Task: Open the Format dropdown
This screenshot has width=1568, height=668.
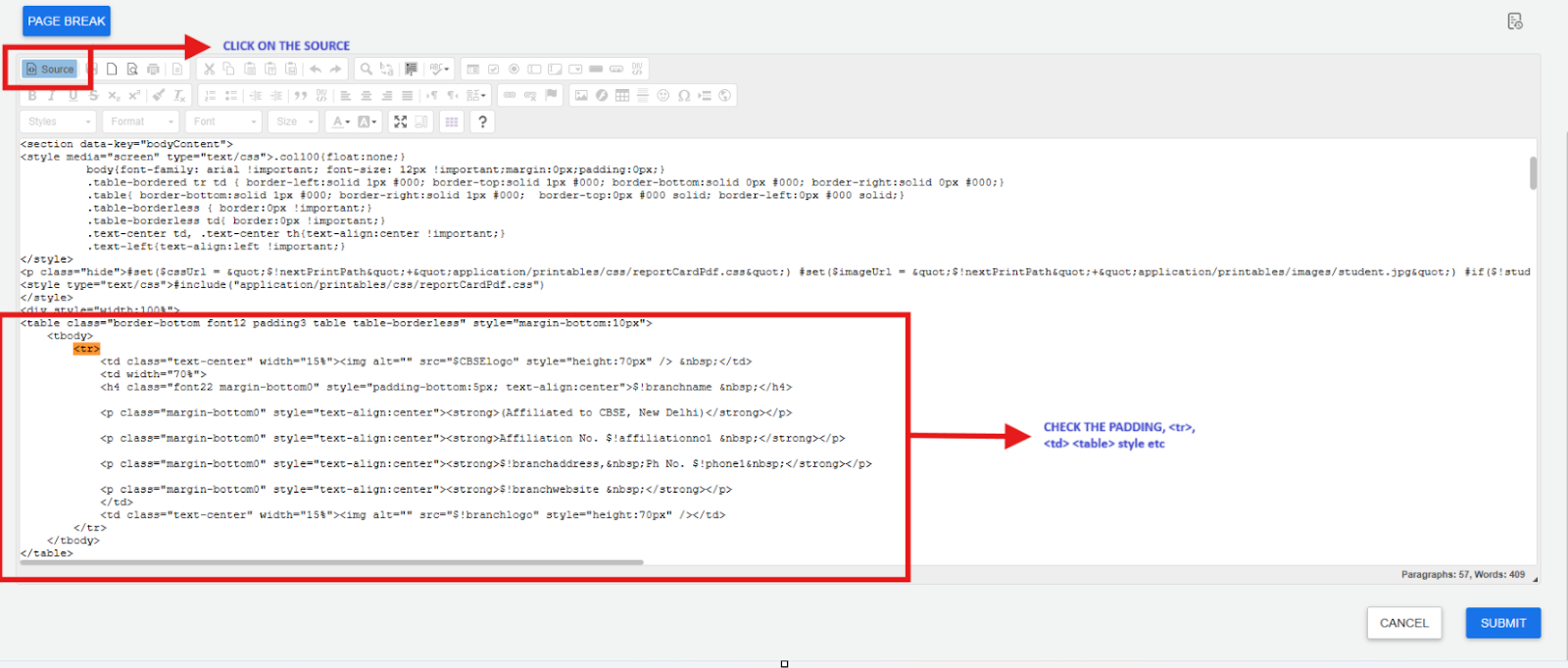Action: pyautogui.click(x=142, y=121)
